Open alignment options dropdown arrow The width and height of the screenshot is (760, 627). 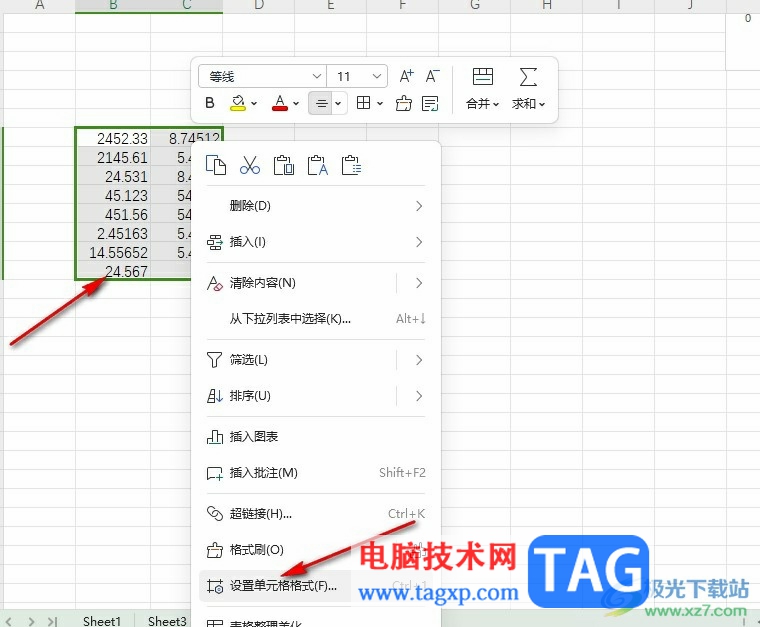(x=339, y=103)
